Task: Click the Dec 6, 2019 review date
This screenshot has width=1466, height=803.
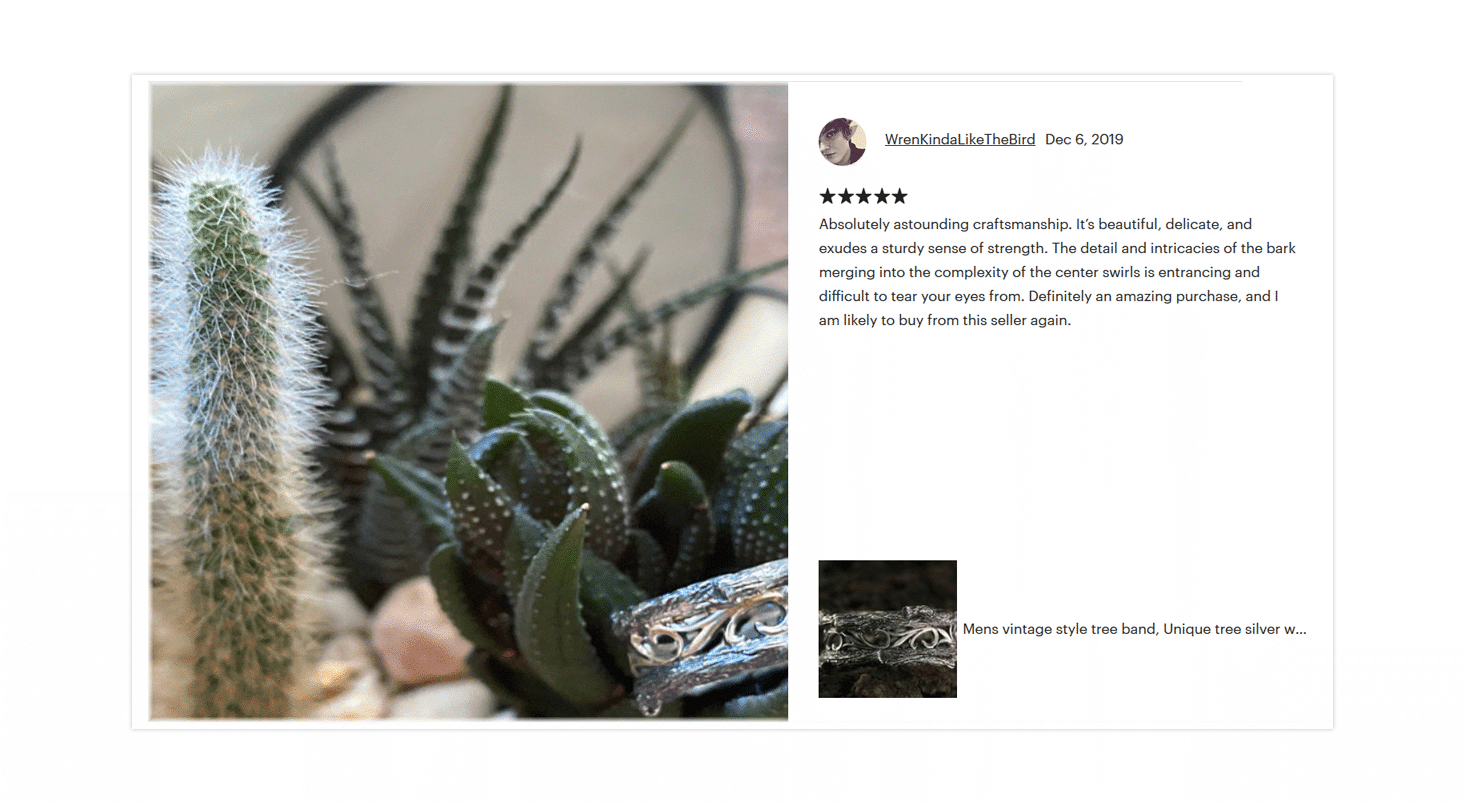Action: 1084,140
